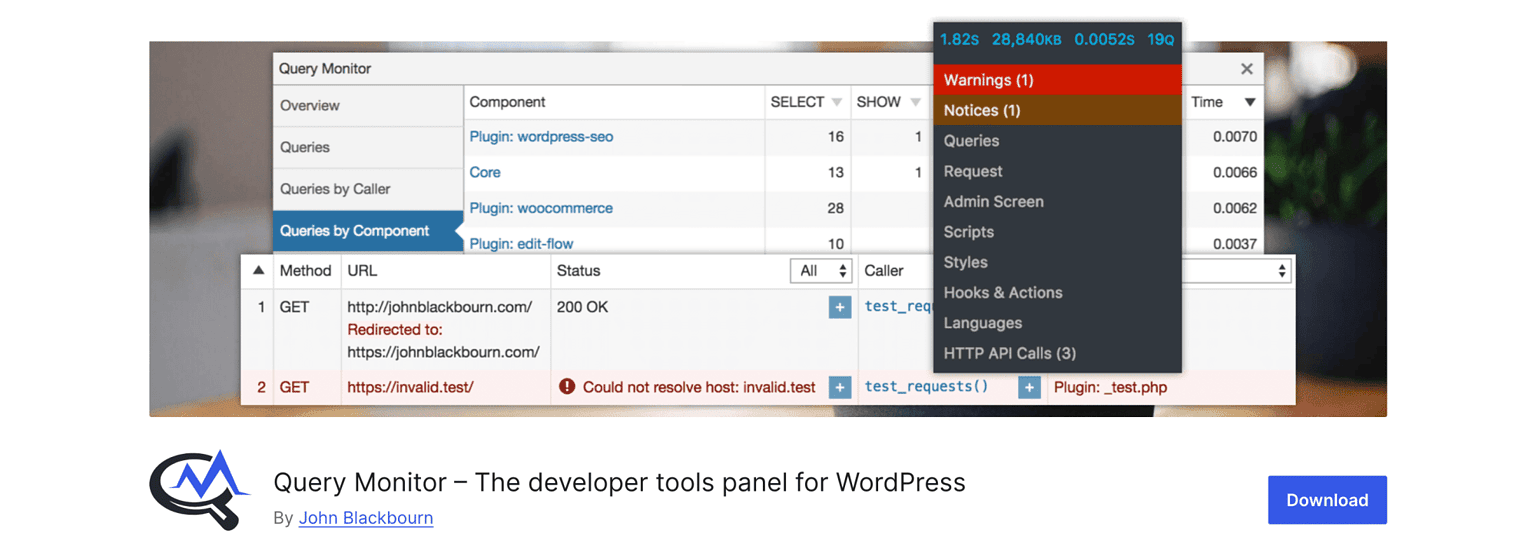Screen dimensions: 1535x560
Task: Click the Plugin: woocommerce component link
Action: (x=540, y=208)
